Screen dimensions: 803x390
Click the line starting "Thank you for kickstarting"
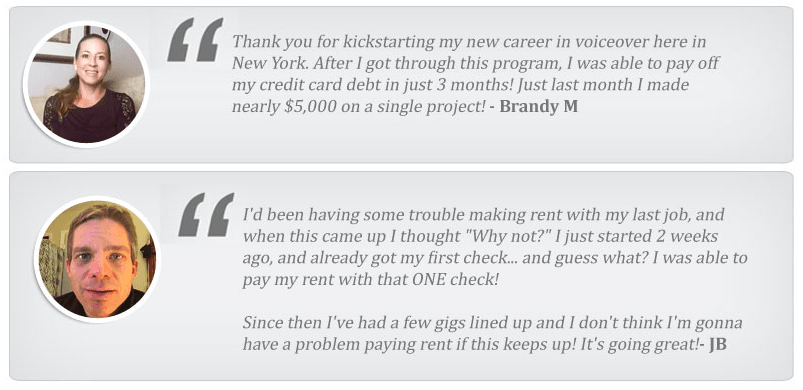pos(470,41)
